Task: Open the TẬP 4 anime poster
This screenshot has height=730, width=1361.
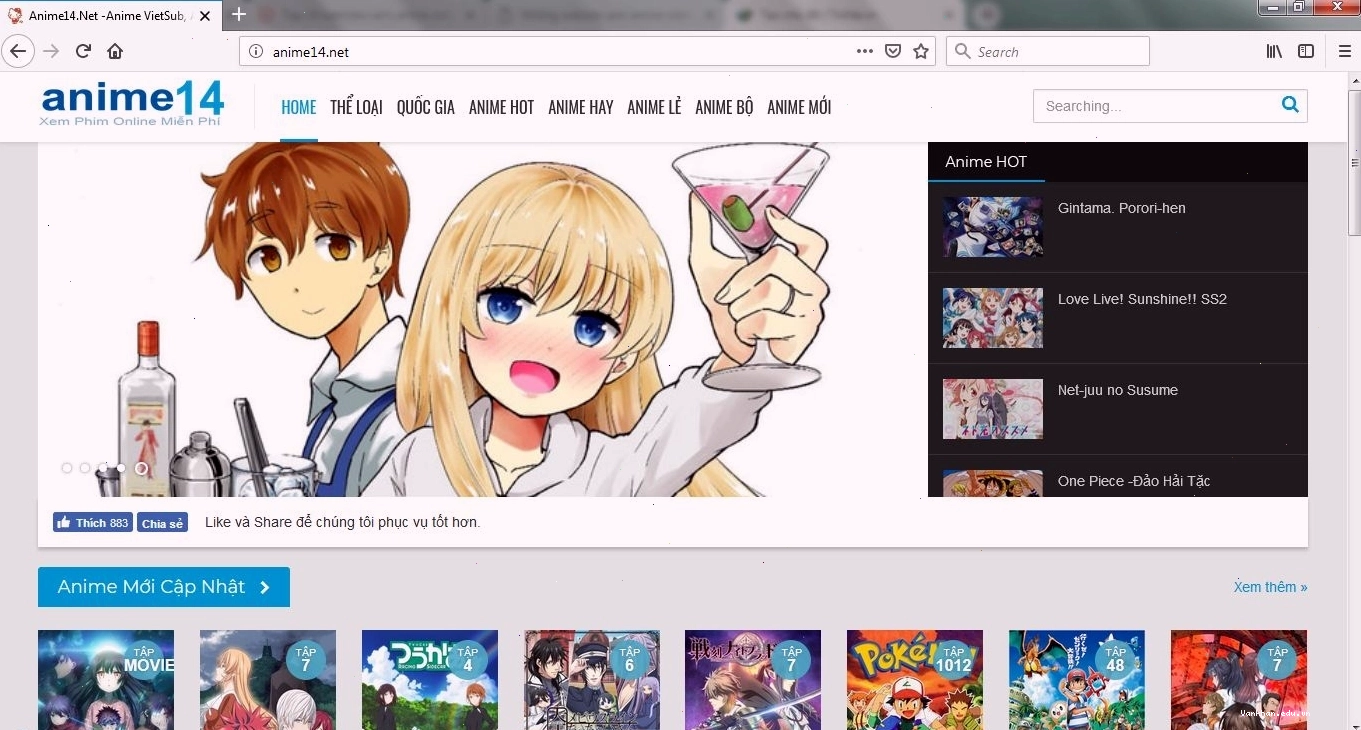Action: [430, 680]
